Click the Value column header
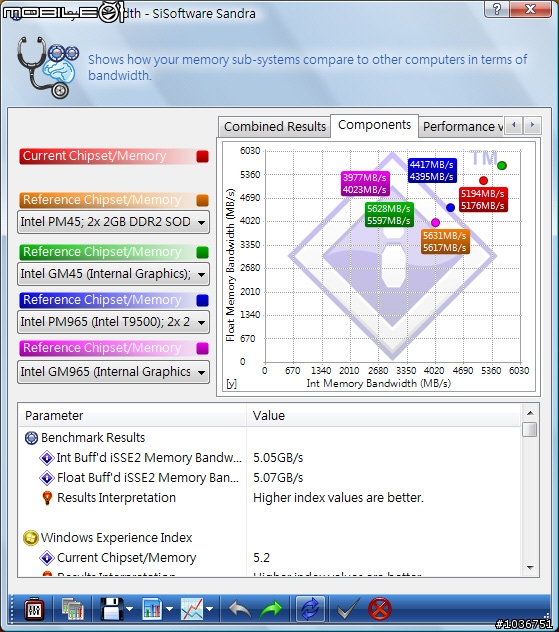Viewport: 559px width, 632px height. click(383, 416)
